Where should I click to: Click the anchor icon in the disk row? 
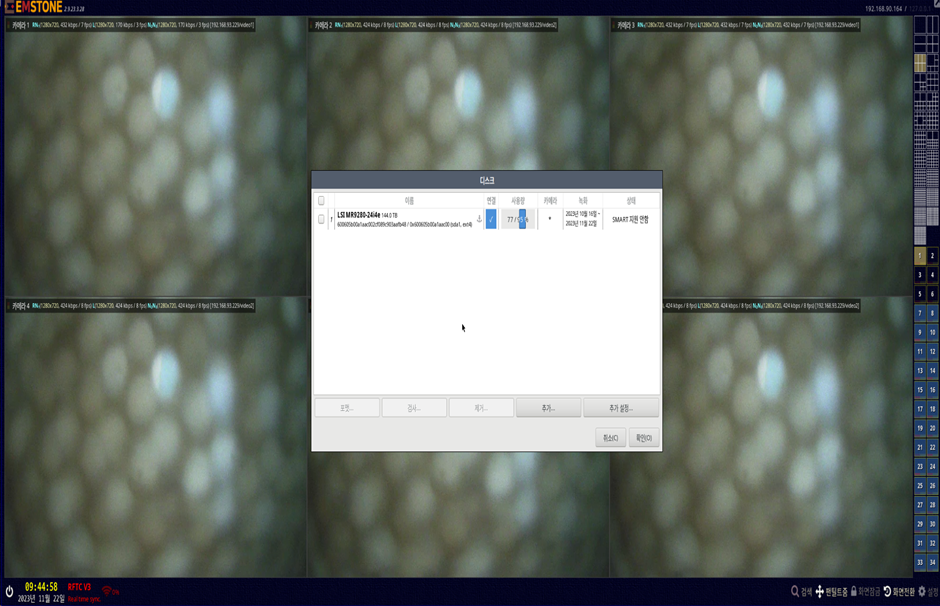pyautogui.click(x=479, y=219)
